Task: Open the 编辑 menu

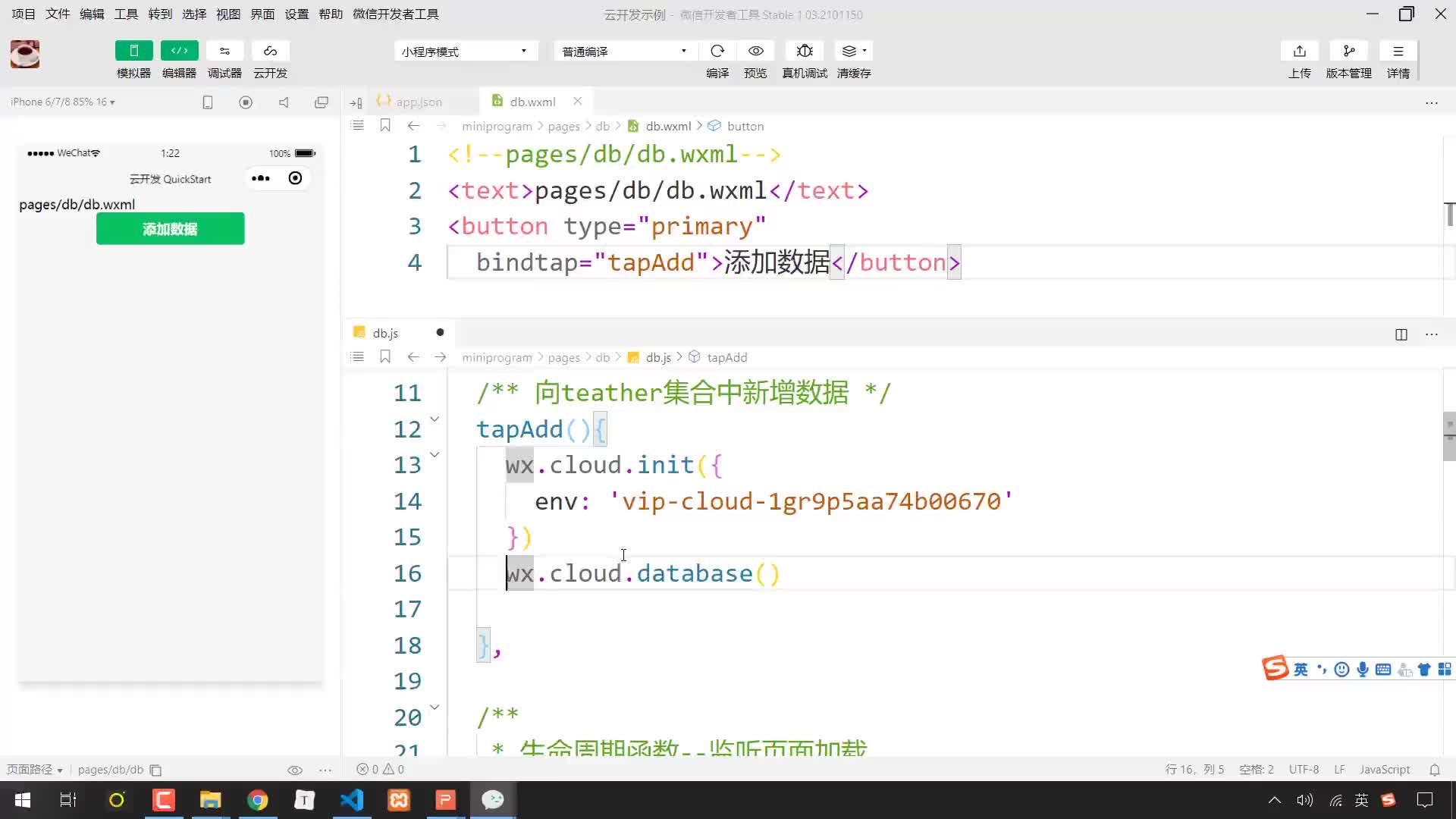Action: pyautogui.click(x=92, y=14)
